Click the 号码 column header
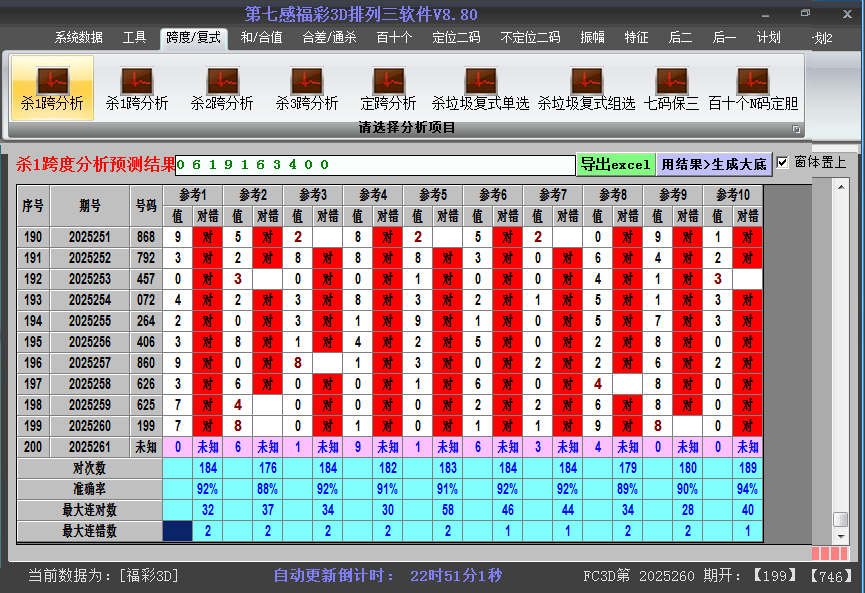The image size is (865, 593). click(x=146, y=206)
